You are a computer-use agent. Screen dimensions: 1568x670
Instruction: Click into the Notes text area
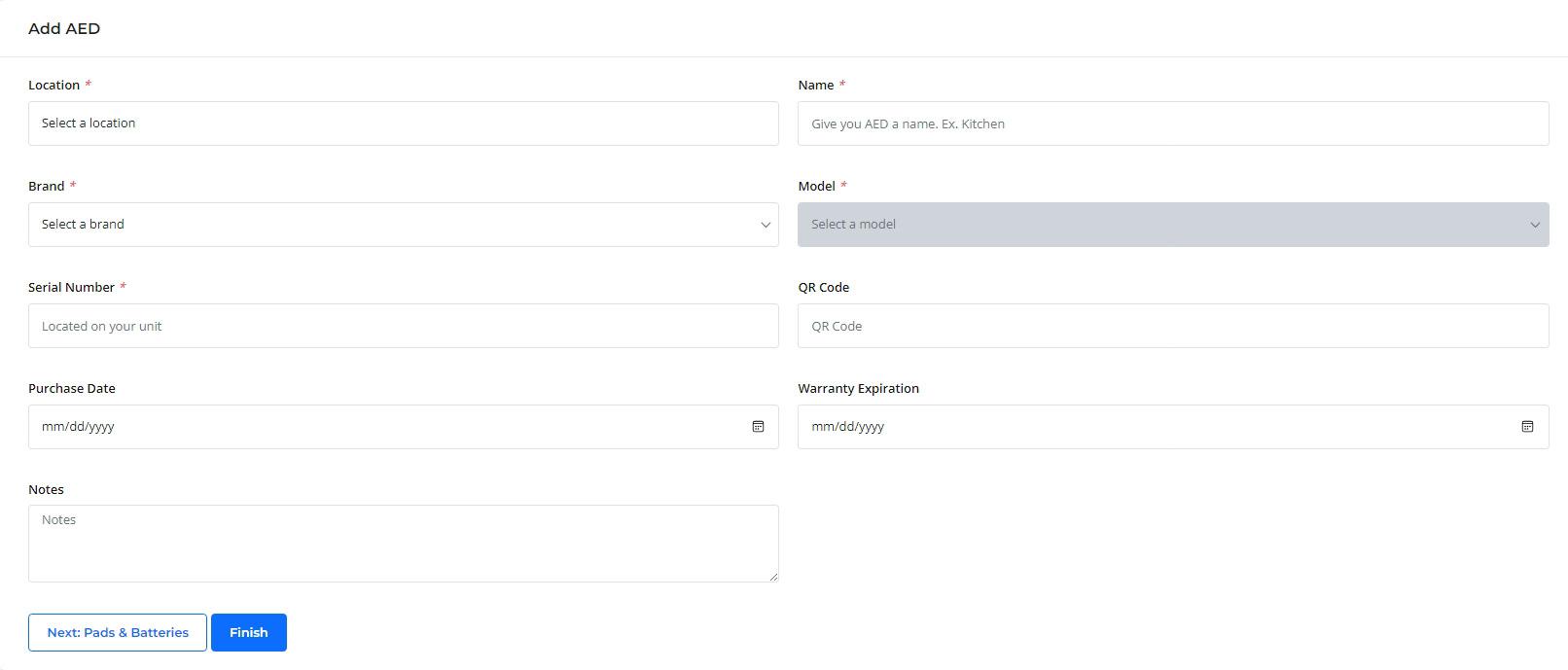(404, 544)
